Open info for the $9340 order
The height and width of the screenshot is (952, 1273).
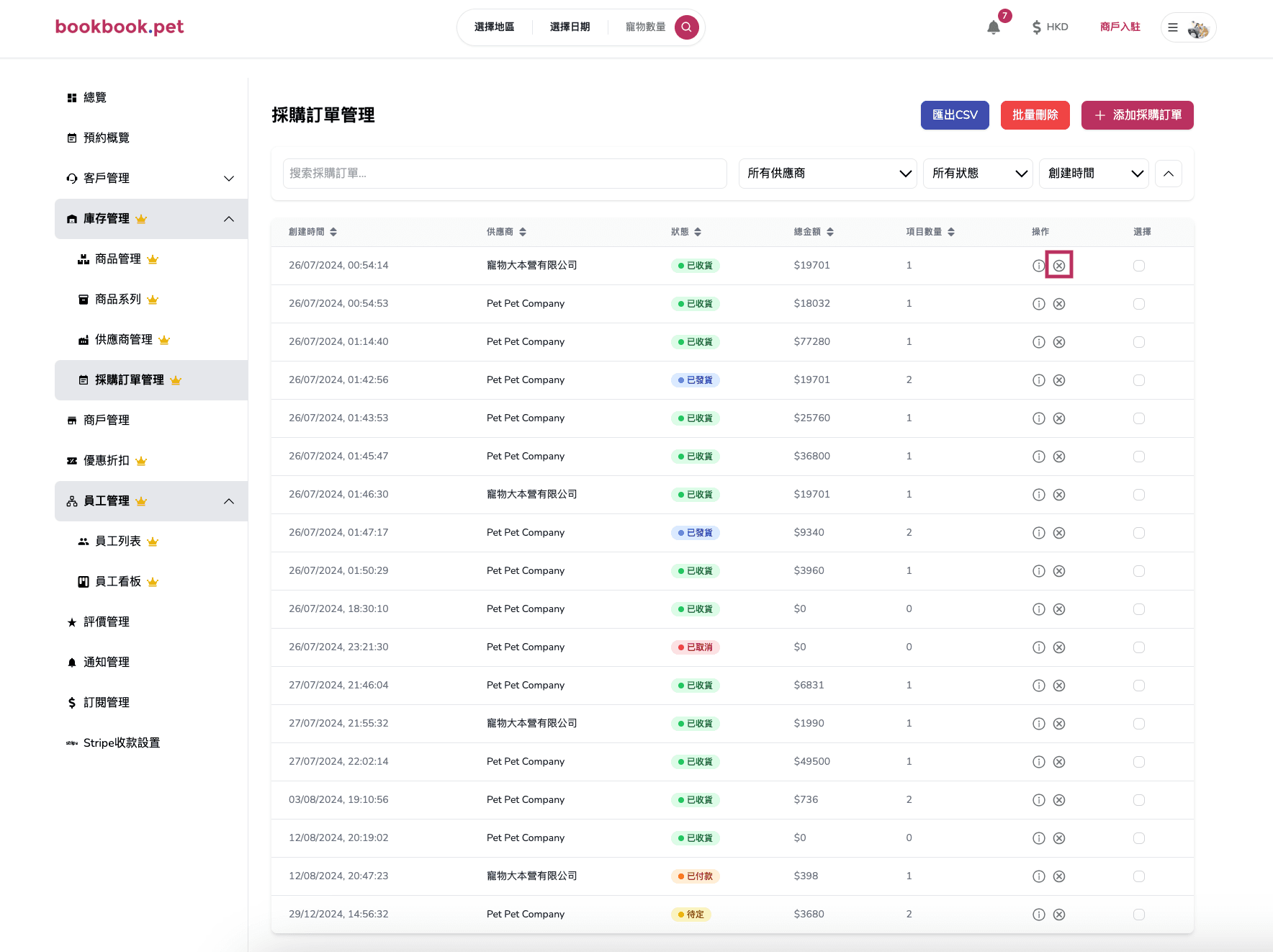click(1038, 533)
